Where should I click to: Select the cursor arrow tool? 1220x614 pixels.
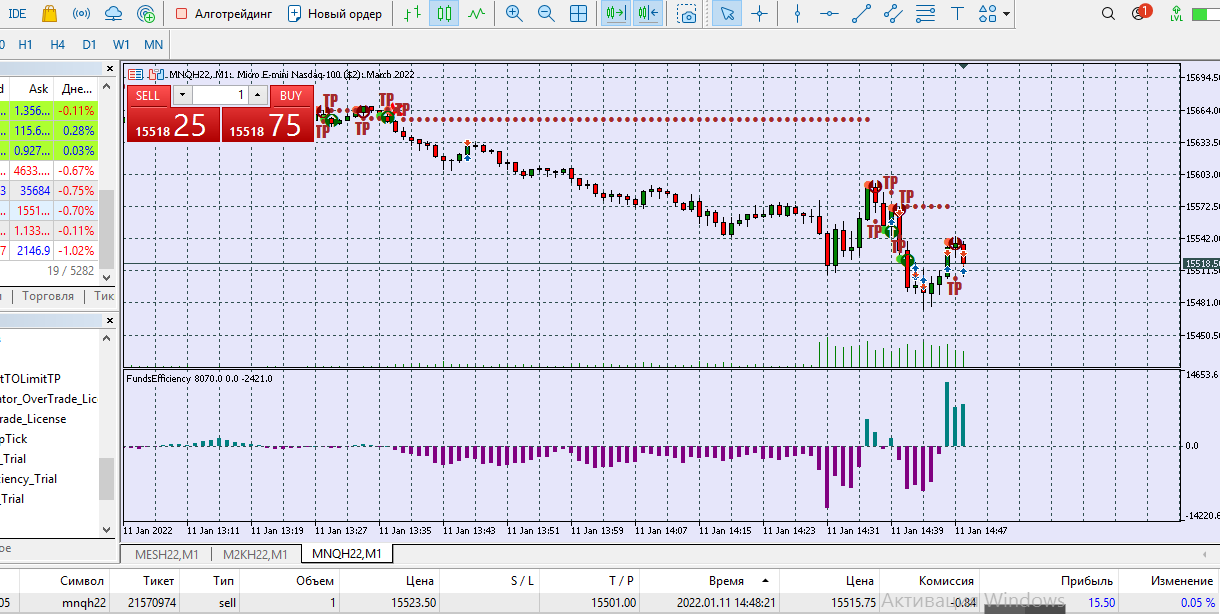pos(728,14)
